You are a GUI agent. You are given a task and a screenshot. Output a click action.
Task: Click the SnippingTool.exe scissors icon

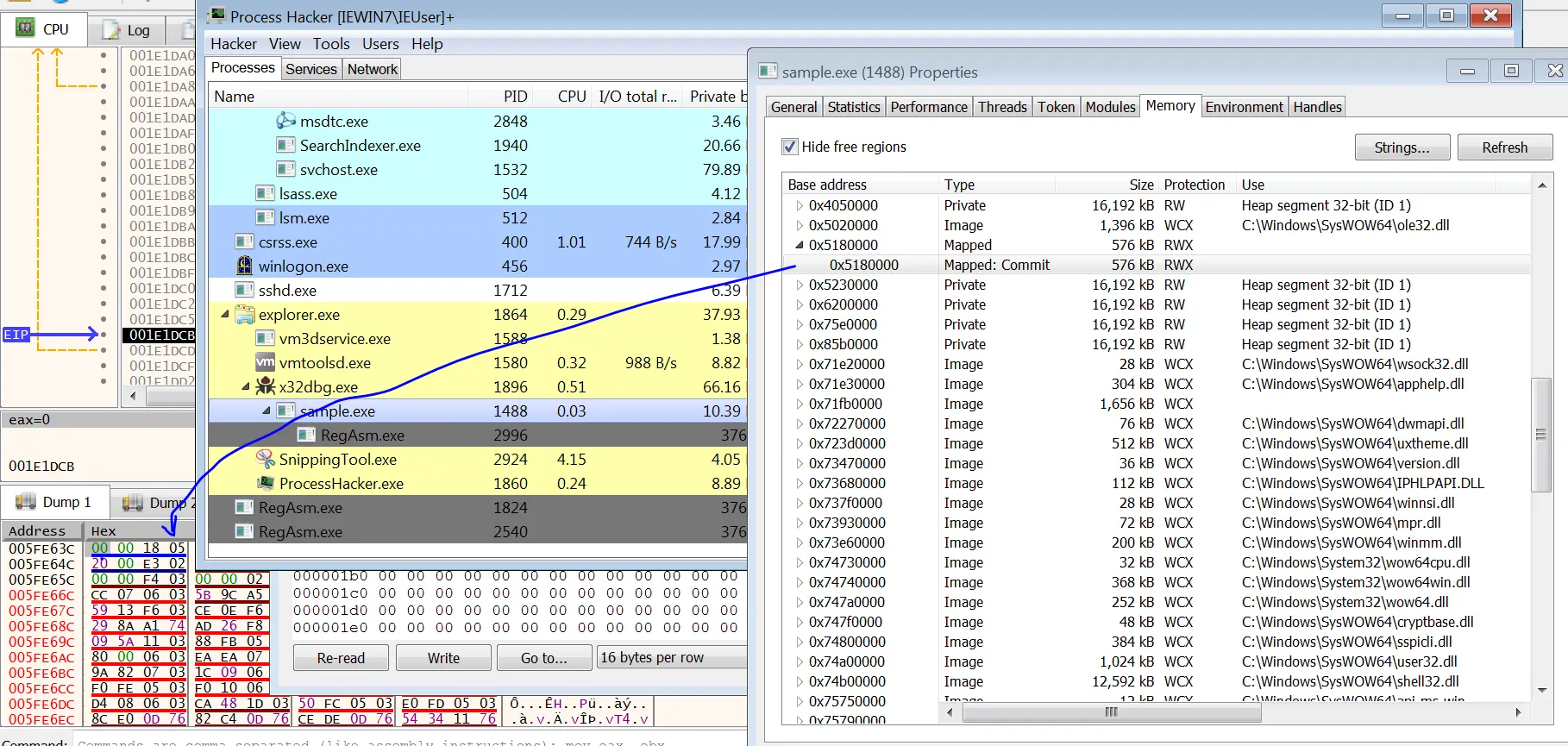click(266, 460)
